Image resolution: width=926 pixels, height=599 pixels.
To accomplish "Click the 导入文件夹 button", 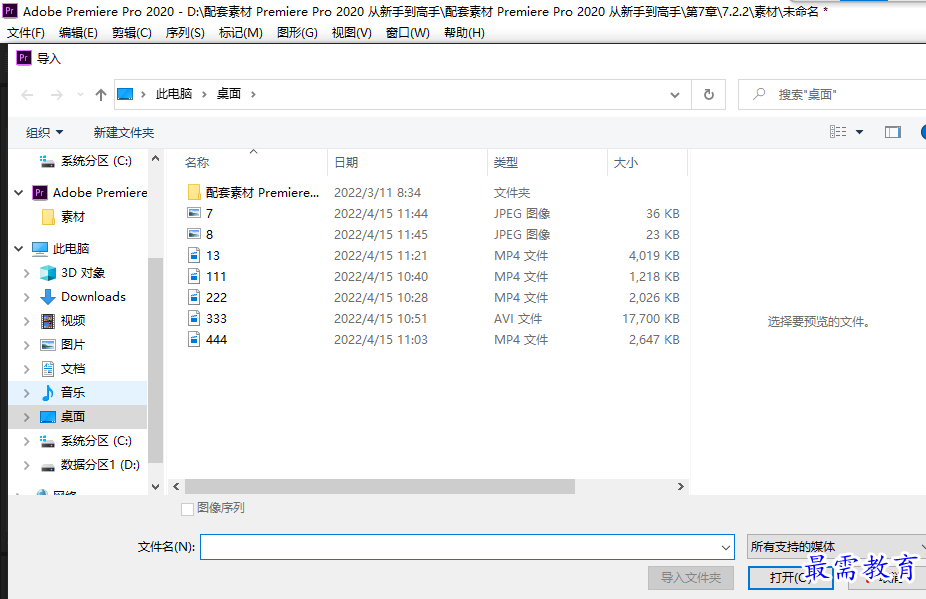I will coord(690,578).
